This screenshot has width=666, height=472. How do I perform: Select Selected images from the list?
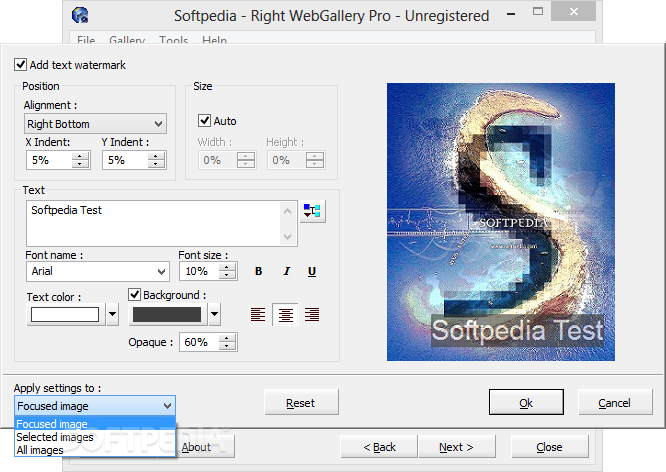tap(95, 437)
